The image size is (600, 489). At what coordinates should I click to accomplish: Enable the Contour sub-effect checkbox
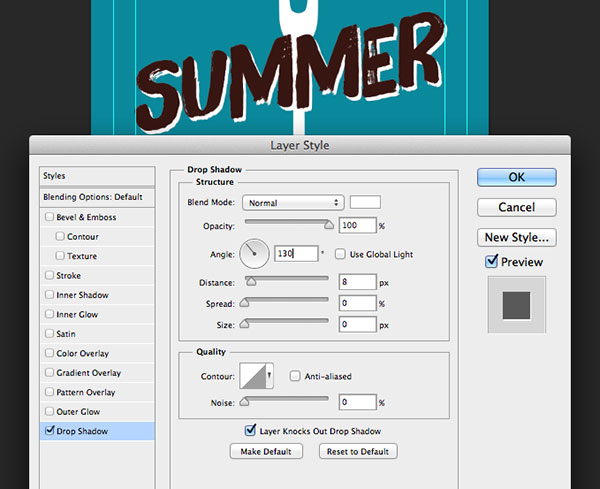(60, 236)
